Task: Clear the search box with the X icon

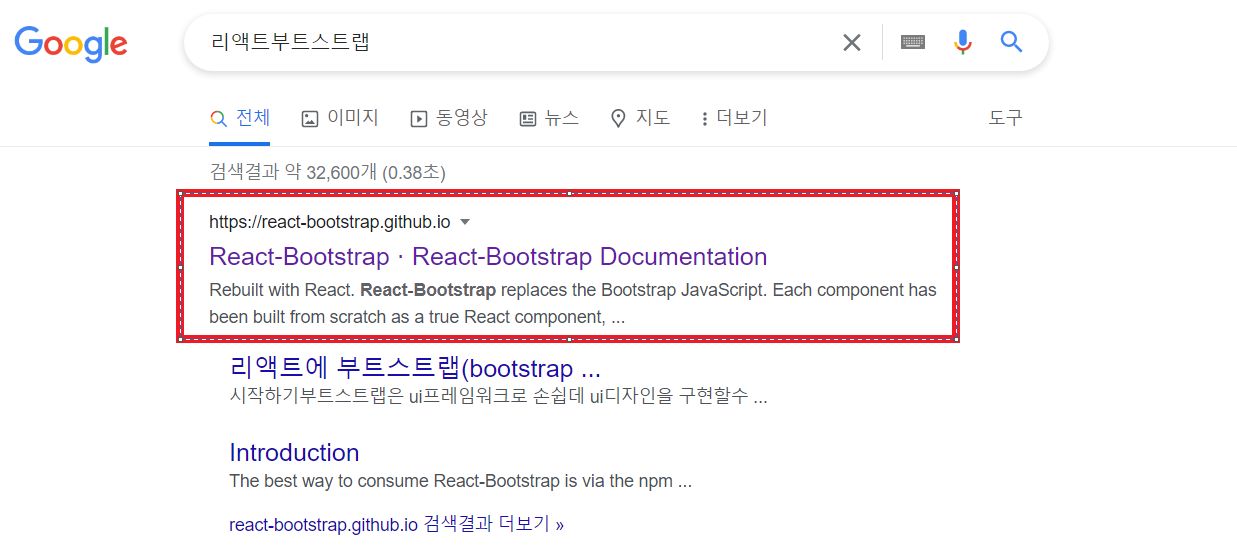Action: click(x=851, y=42)
